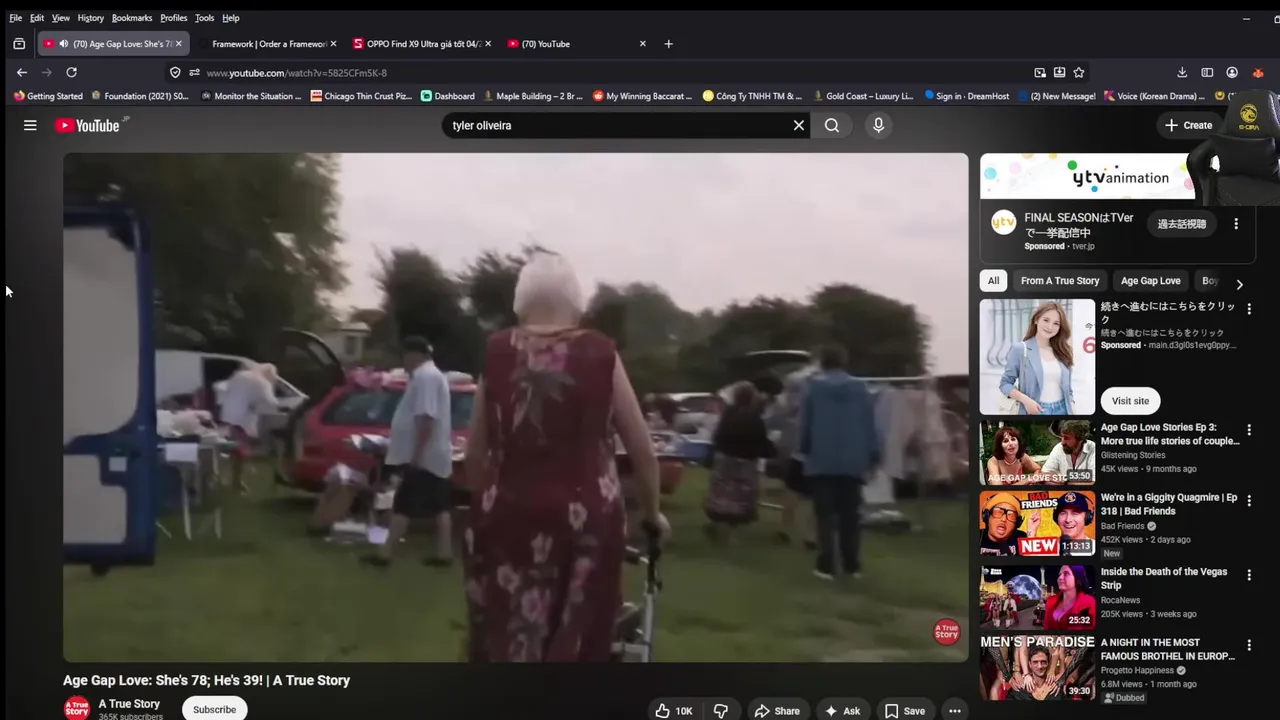Screen dimensions: 1280x720
Task: Open options for Brothel in Europe video
Action: tap(1249, 646)
